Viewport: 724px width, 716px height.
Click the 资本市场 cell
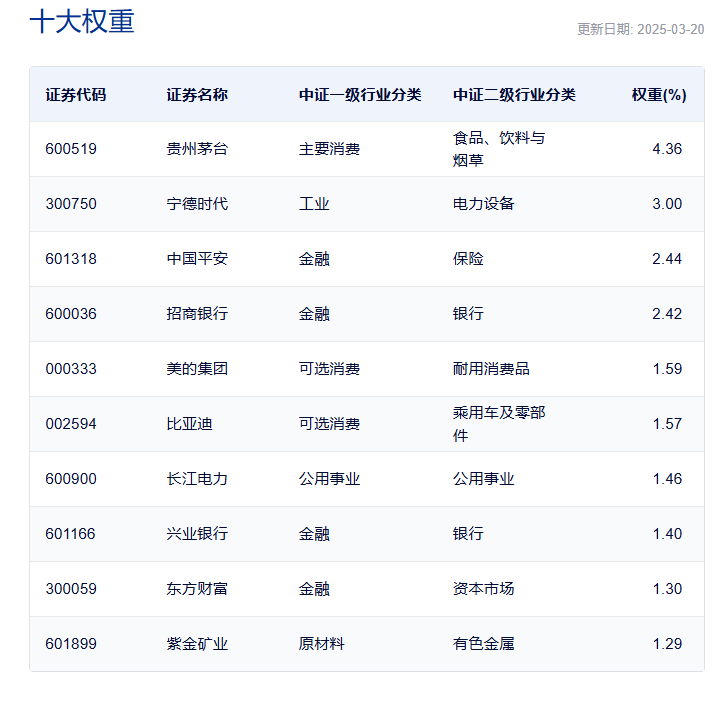point(483,588)
